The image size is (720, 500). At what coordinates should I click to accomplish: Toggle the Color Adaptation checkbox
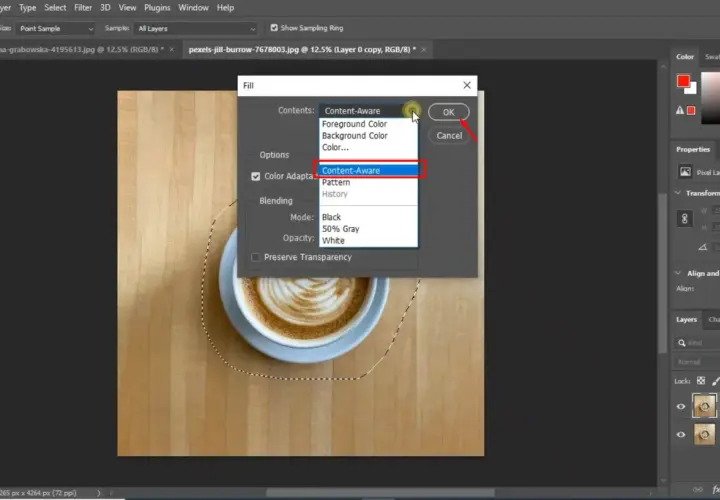256,176
